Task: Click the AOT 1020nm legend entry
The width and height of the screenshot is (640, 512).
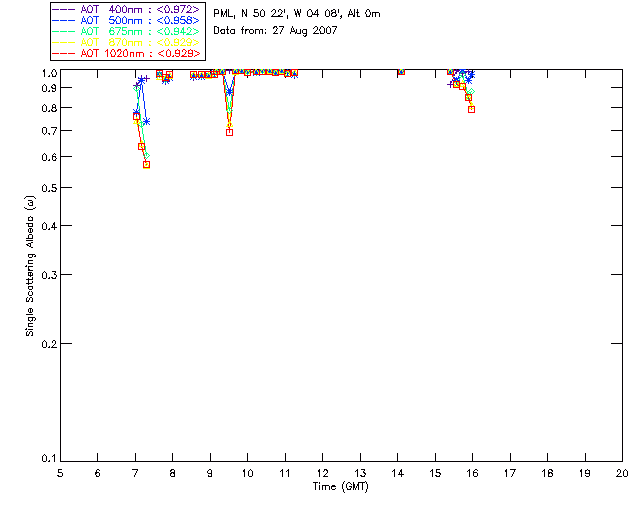Action: (127, 53)
